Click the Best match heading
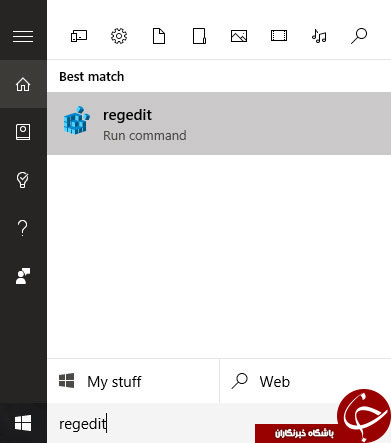The image size is (391, 443). tap(92, 77)
